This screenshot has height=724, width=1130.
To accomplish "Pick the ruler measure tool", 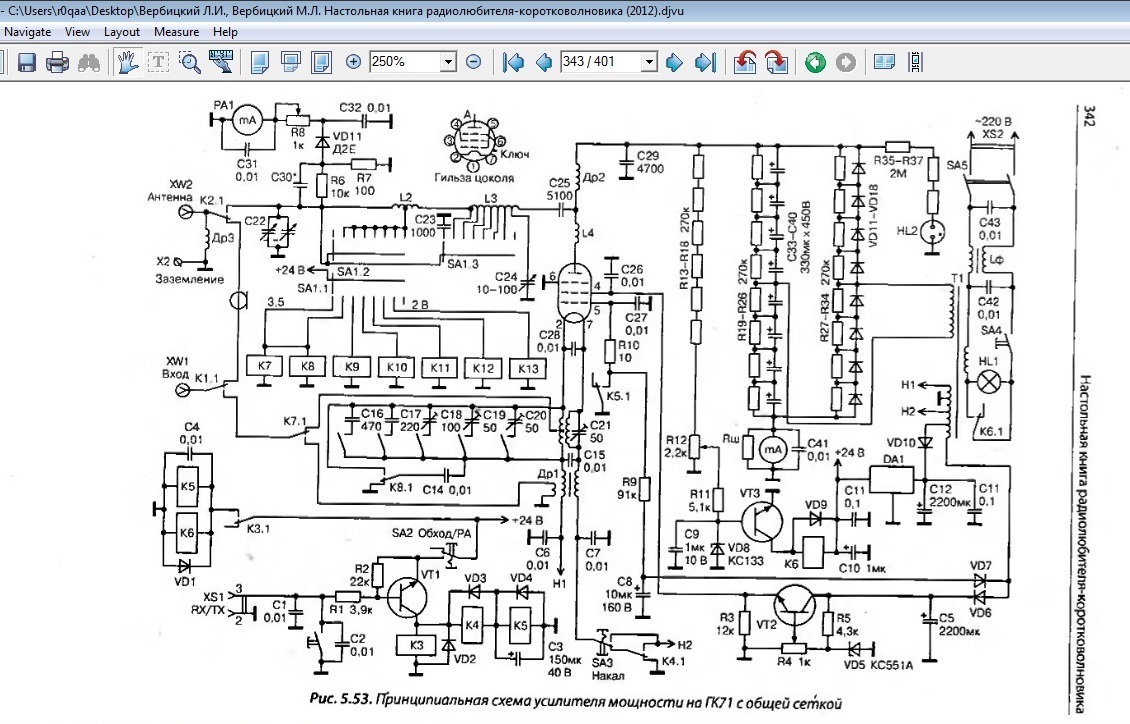I will pos(221,62).
